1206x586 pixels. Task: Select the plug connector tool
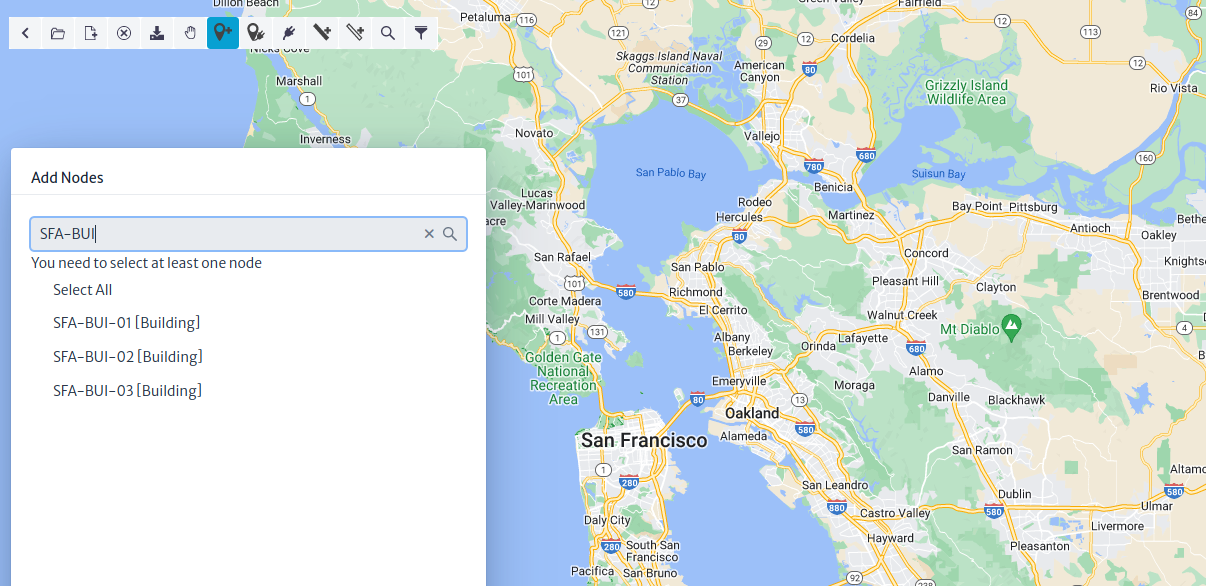tap(288, 33)
